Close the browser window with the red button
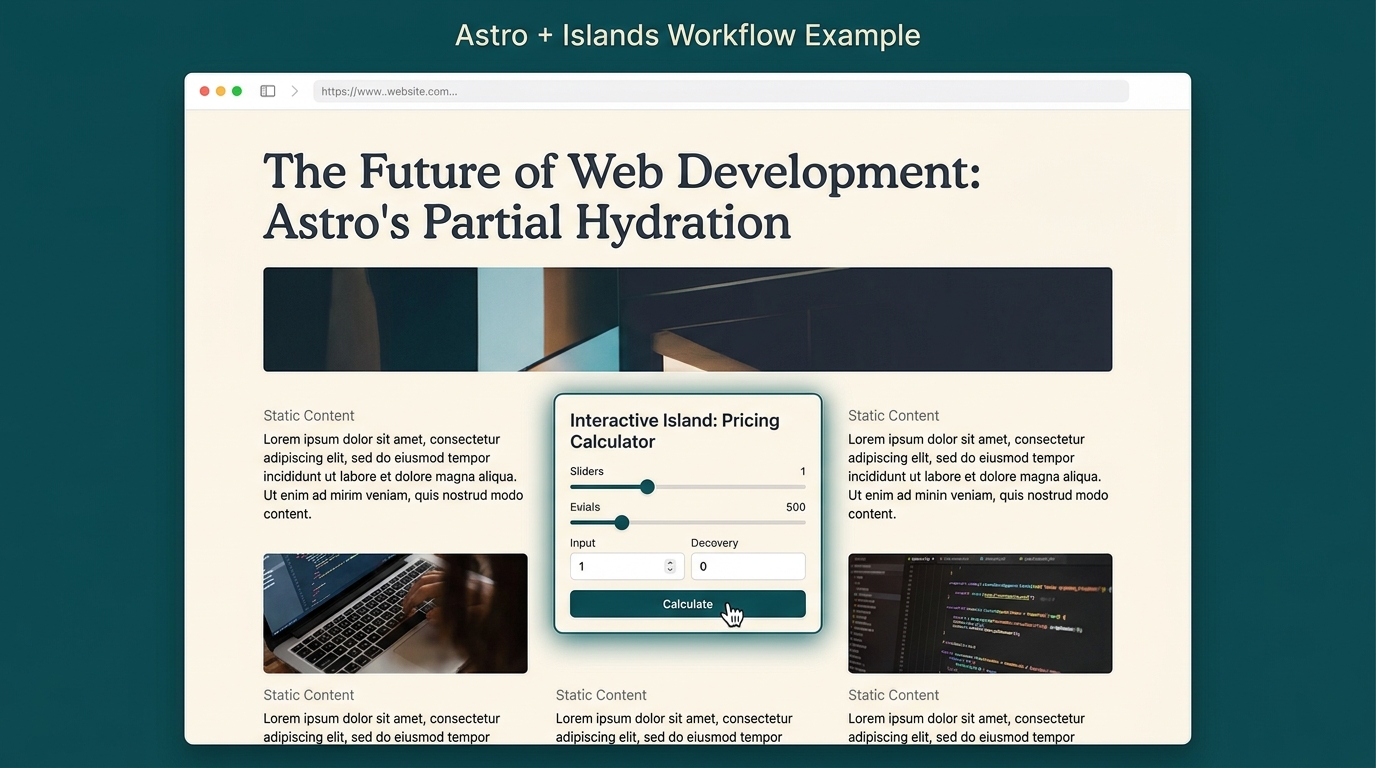The width and height of the screenshot is (1376, 768). 205,91
